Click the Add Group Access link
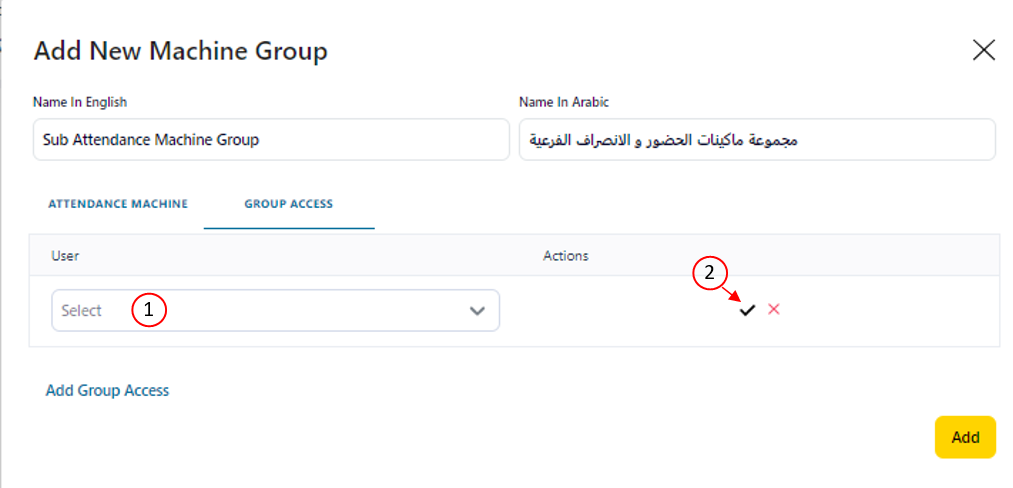 (x=108, y=391)
